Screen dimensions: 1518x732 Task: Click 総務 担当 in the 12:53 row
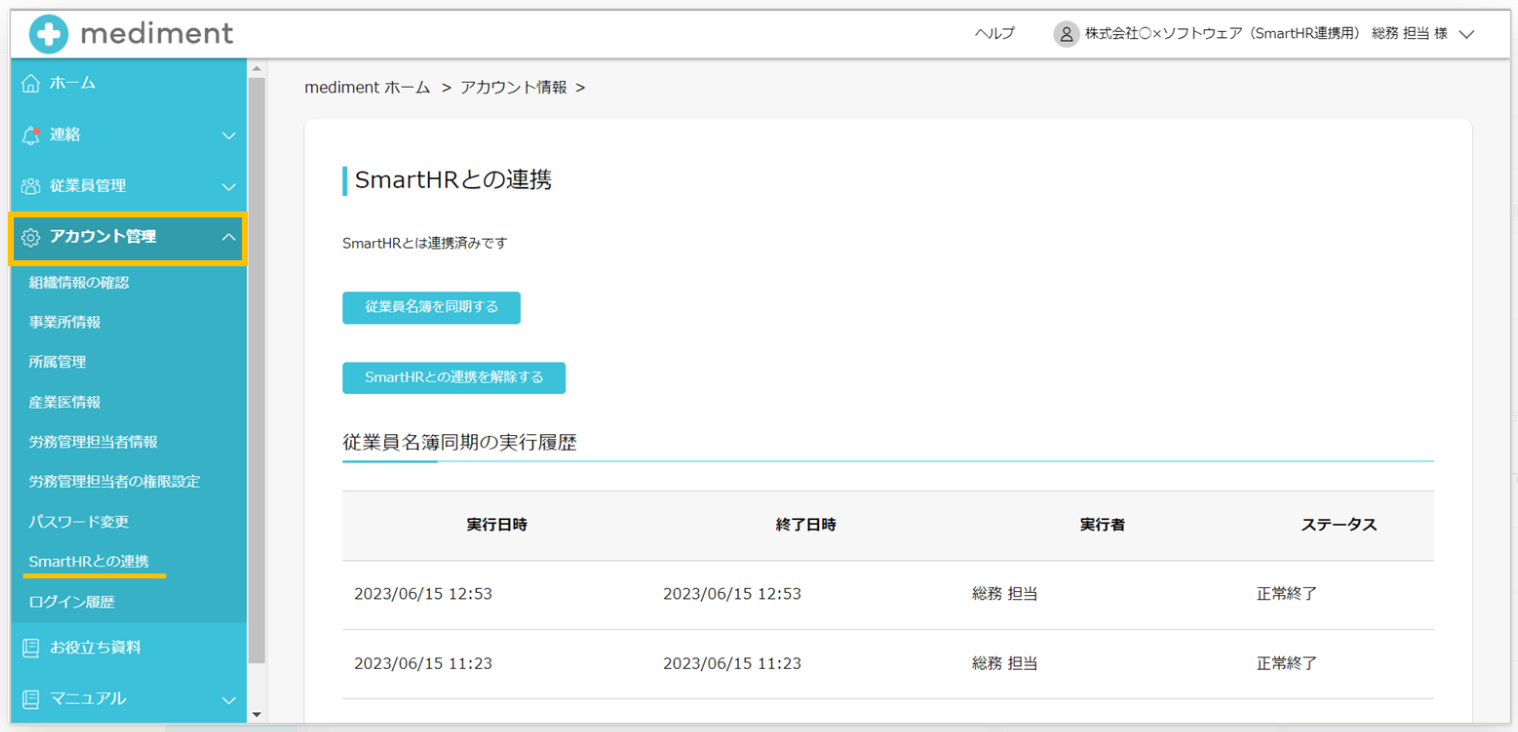[1004, 594]
